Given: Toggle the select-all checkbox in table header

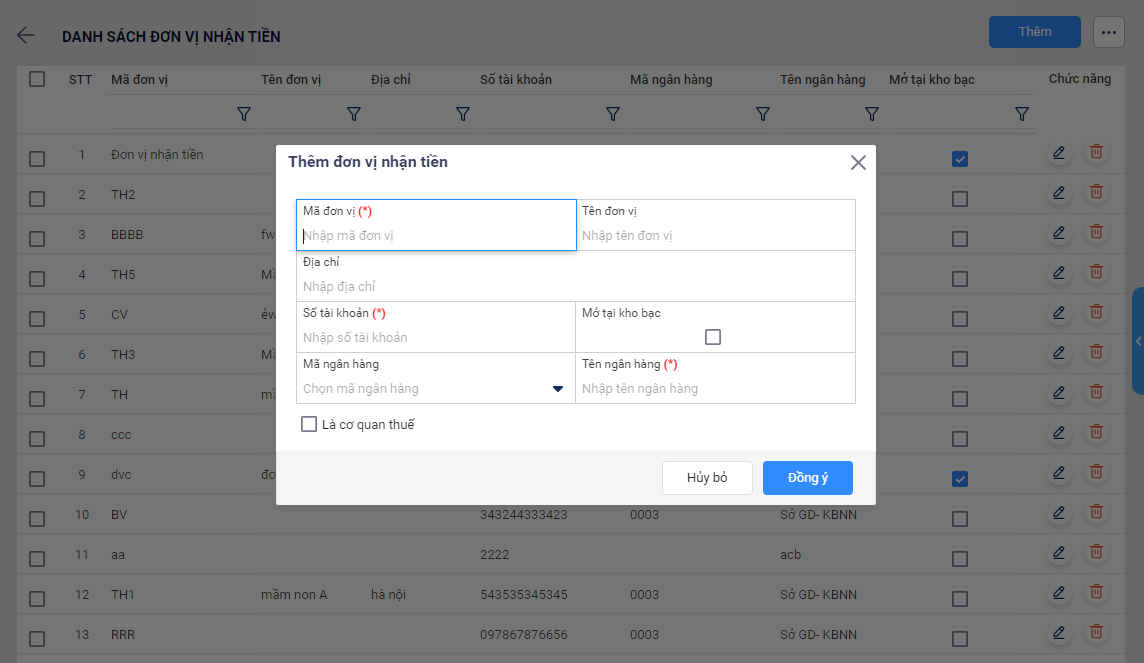Looking at the screenshot, I should click(37, 79).
